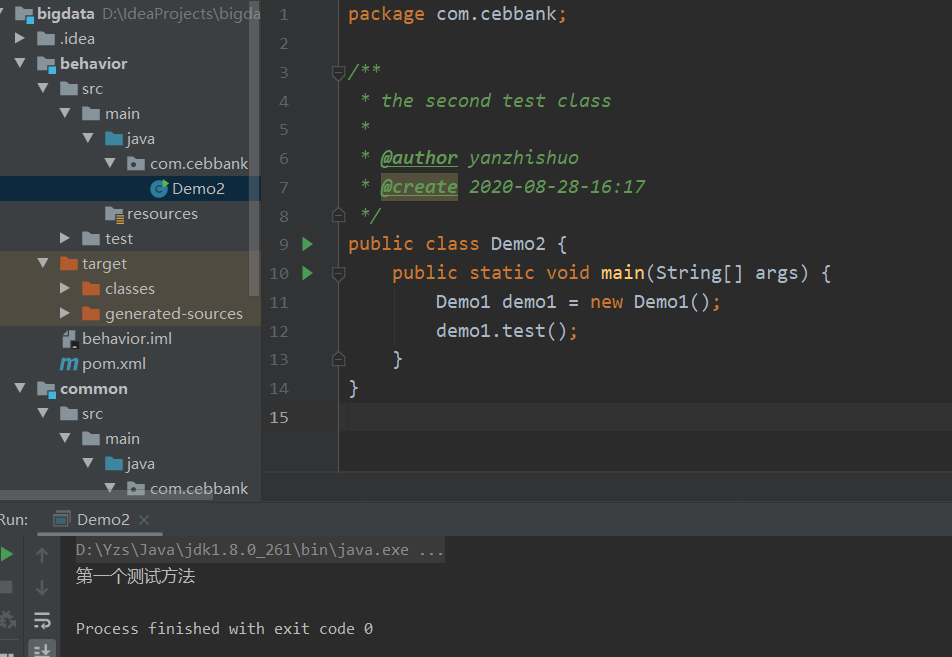Viewport: 952px width, 657px height.
Task: Click the blue java source folder icon under behavior
Action: (x=114, y=138)
